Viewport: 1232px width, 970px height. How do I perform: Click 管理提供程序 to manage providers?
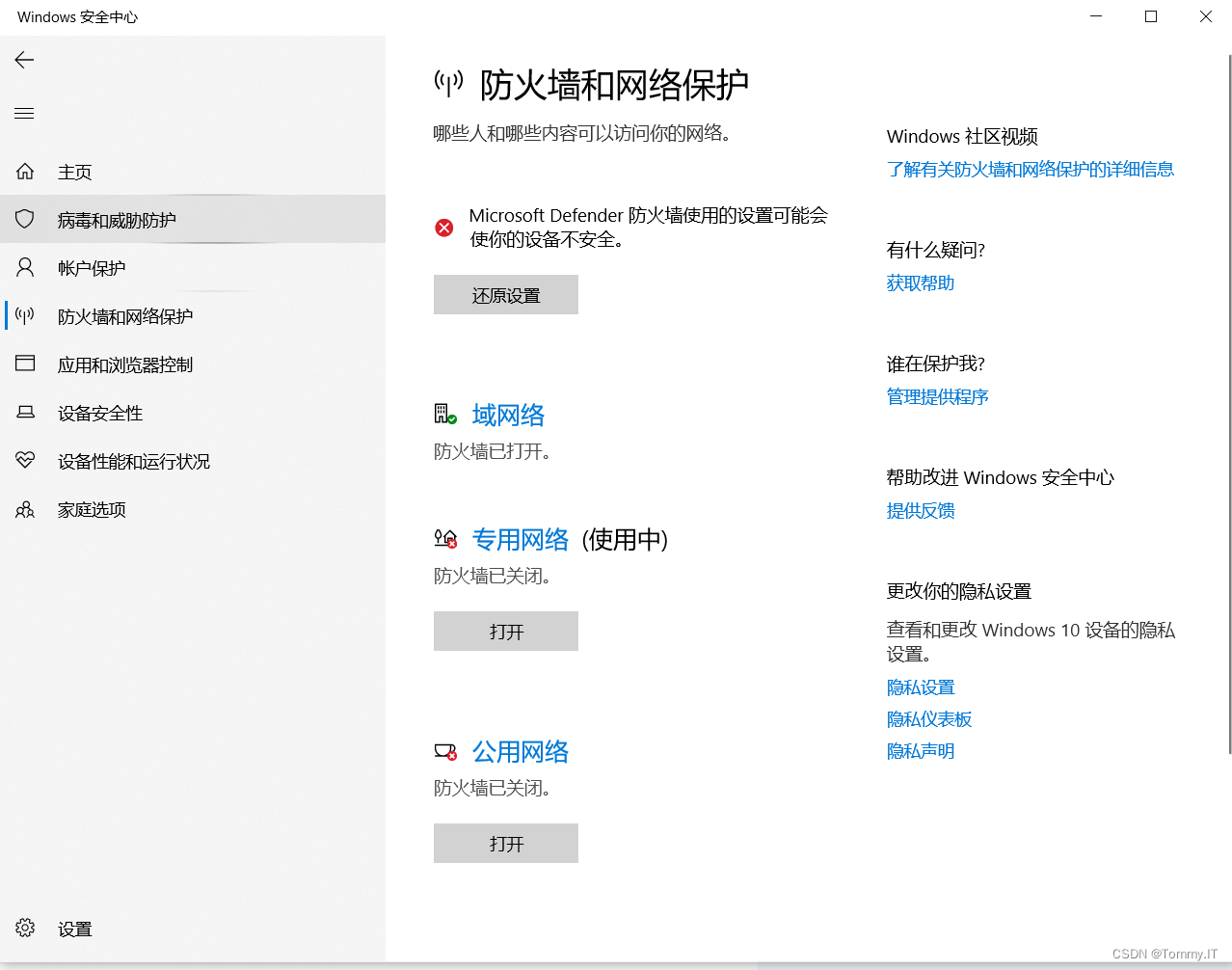pos(937,396)
